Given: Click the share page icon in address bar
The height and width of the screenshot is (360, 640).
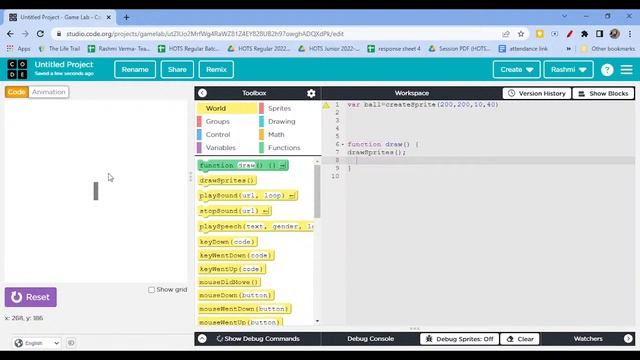Looking at the screenshot, I should pos(506,34).
